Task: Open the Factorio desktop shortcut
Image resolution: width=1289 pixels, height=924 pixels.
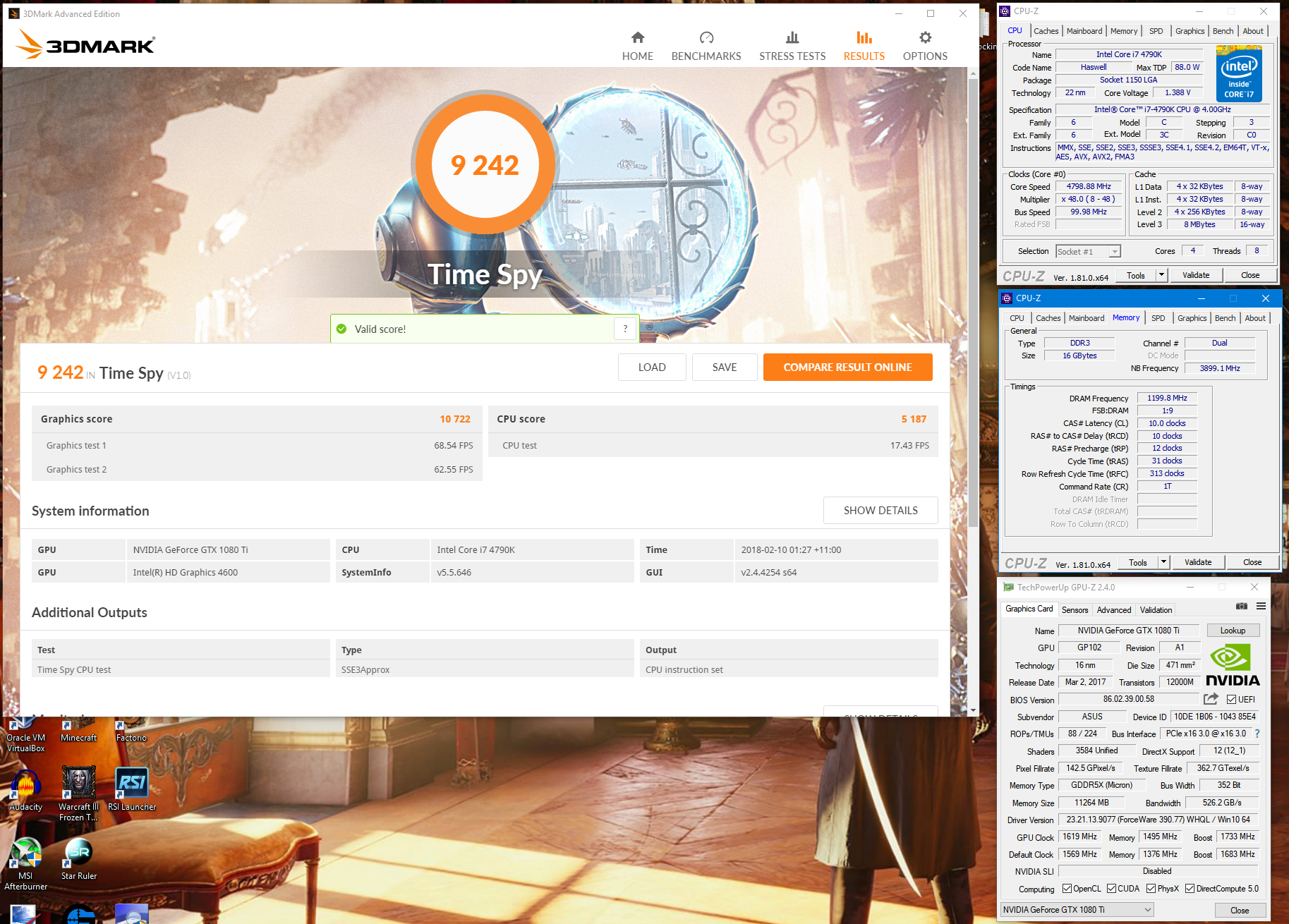Action: tap(132, 731)
